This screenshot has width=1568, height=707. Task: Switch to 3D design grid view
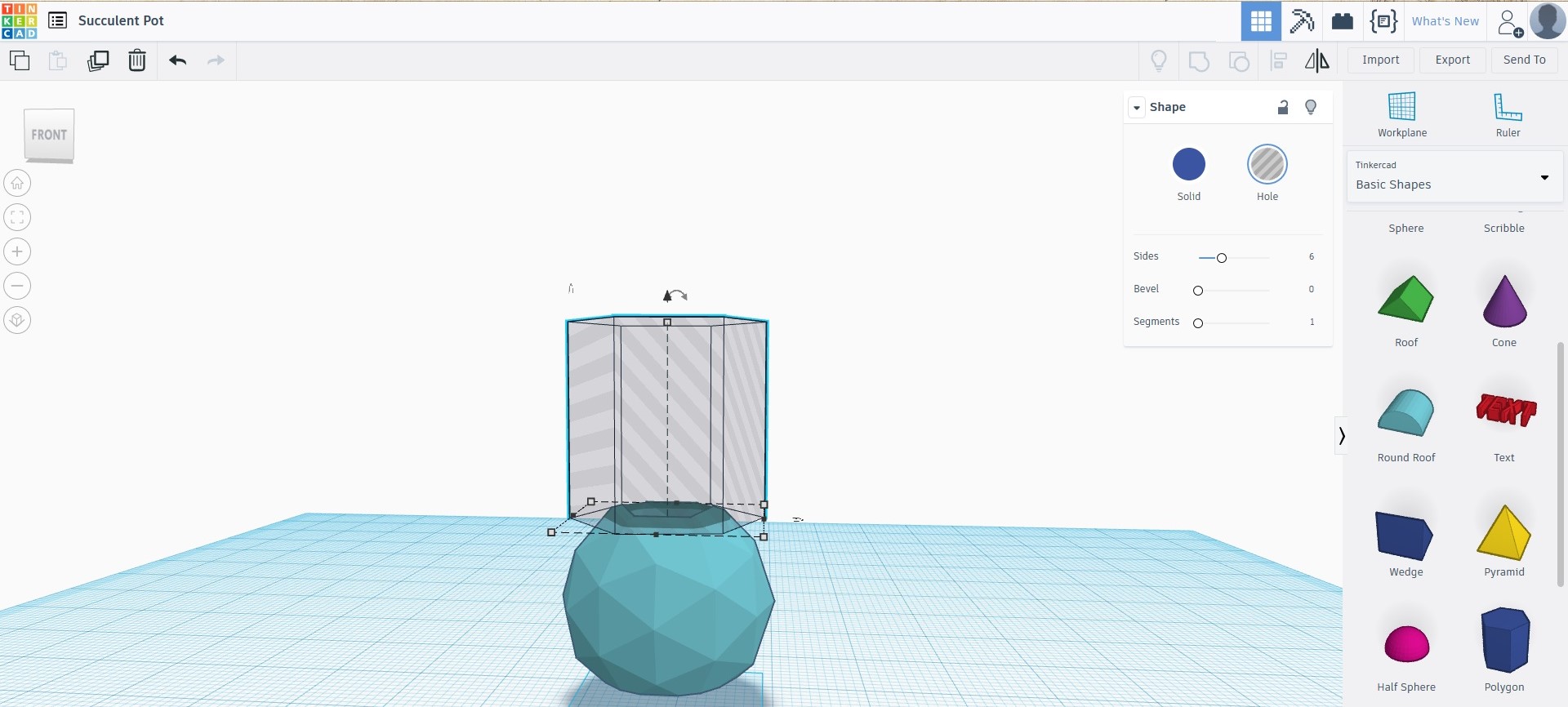(1261, 20)
